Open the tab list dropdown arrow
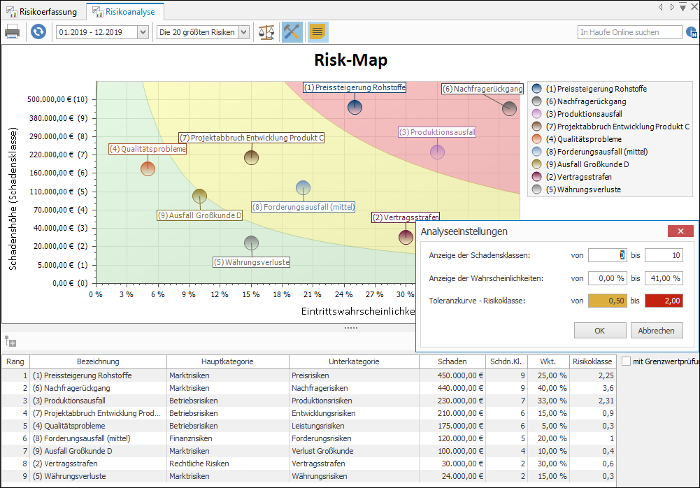The image size is (700, 488). pyautogui.click(x=683, y=7)
